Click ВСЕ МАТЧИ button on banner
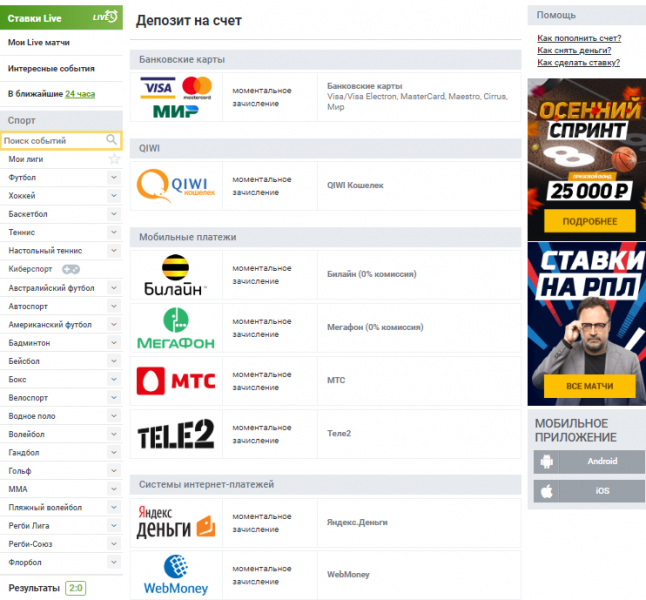Viewport: 646px width, 600px height. [x=590, y=386]
